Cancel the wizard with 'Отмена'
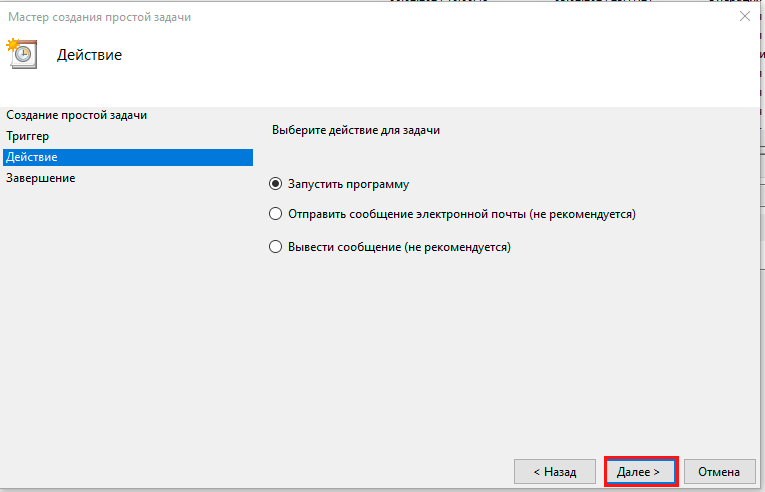This screenshot has width=765, height=492. [719, 471]
